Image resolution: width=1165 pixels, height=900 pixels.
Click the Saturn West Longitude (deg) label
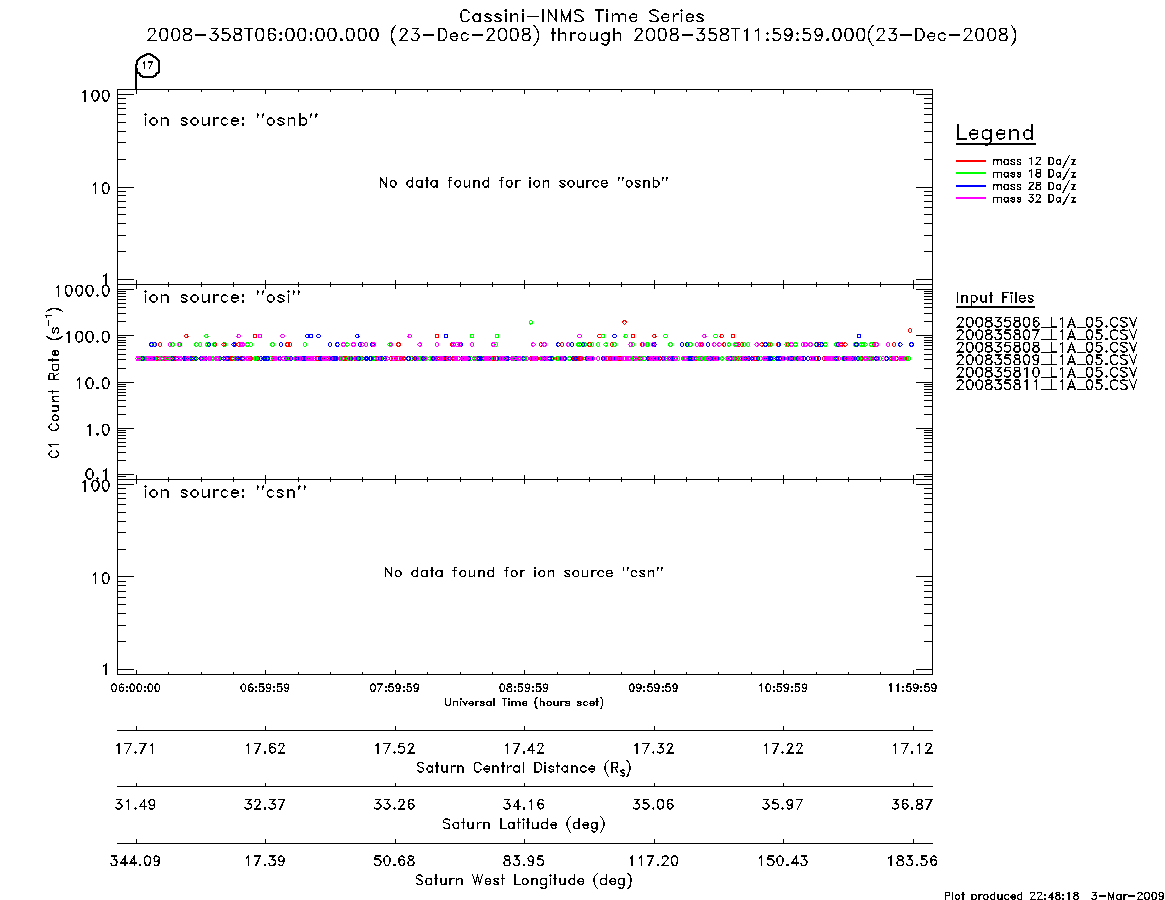pos(524,881)
